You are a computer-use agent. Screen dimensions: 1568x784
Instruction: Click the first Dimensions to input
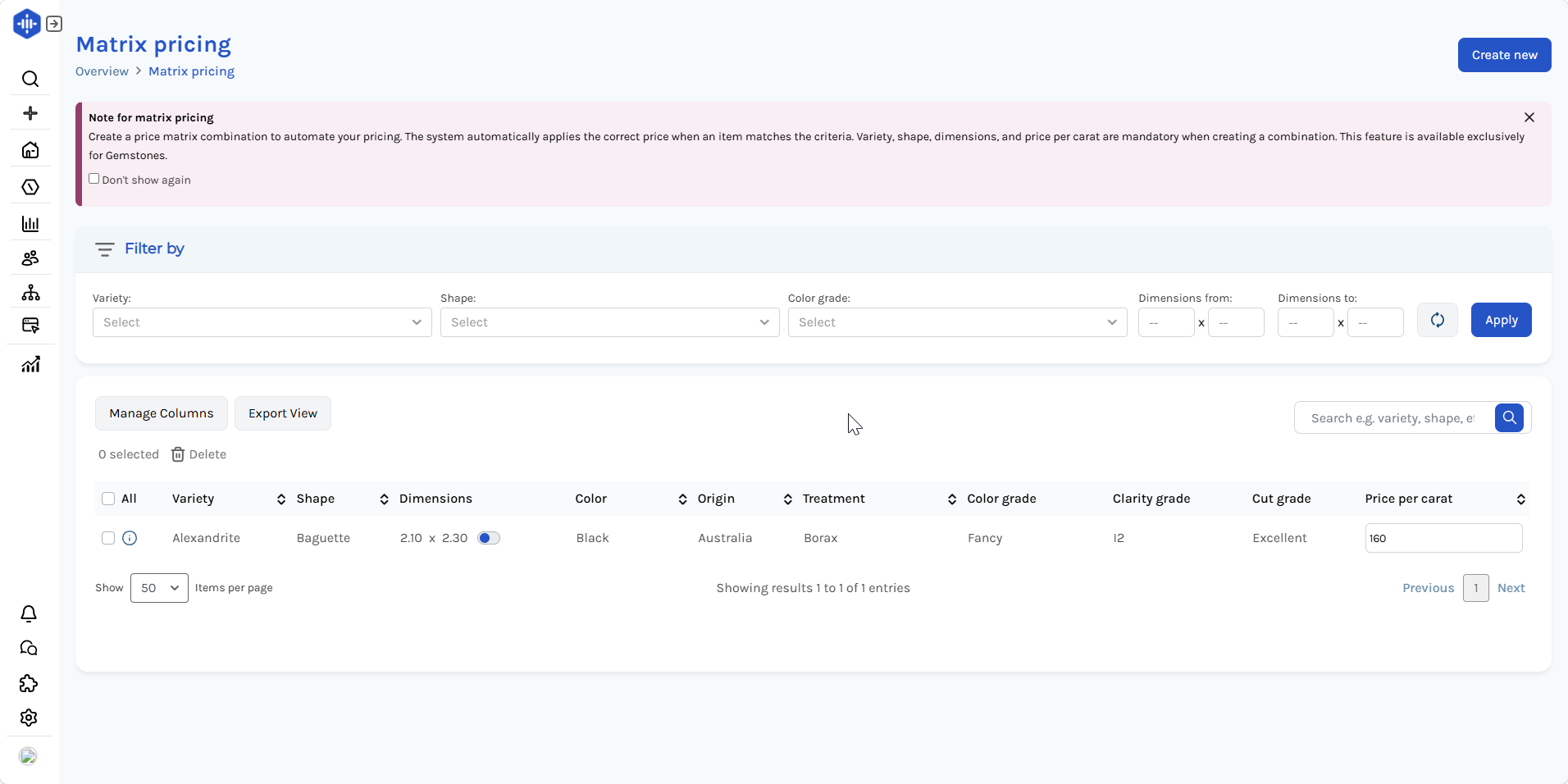(x=1306, y=322)
